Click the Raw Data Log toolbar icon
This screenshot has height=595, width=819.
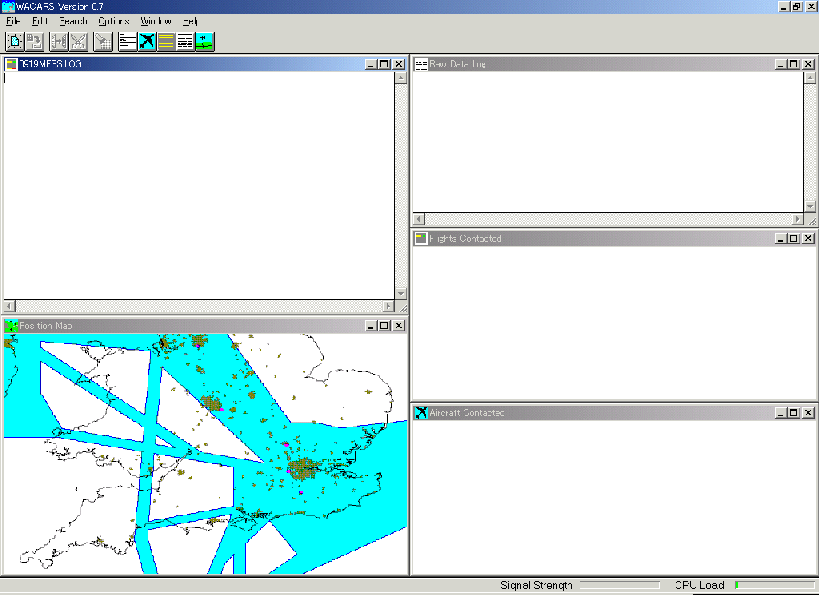[x=185, y=41]
